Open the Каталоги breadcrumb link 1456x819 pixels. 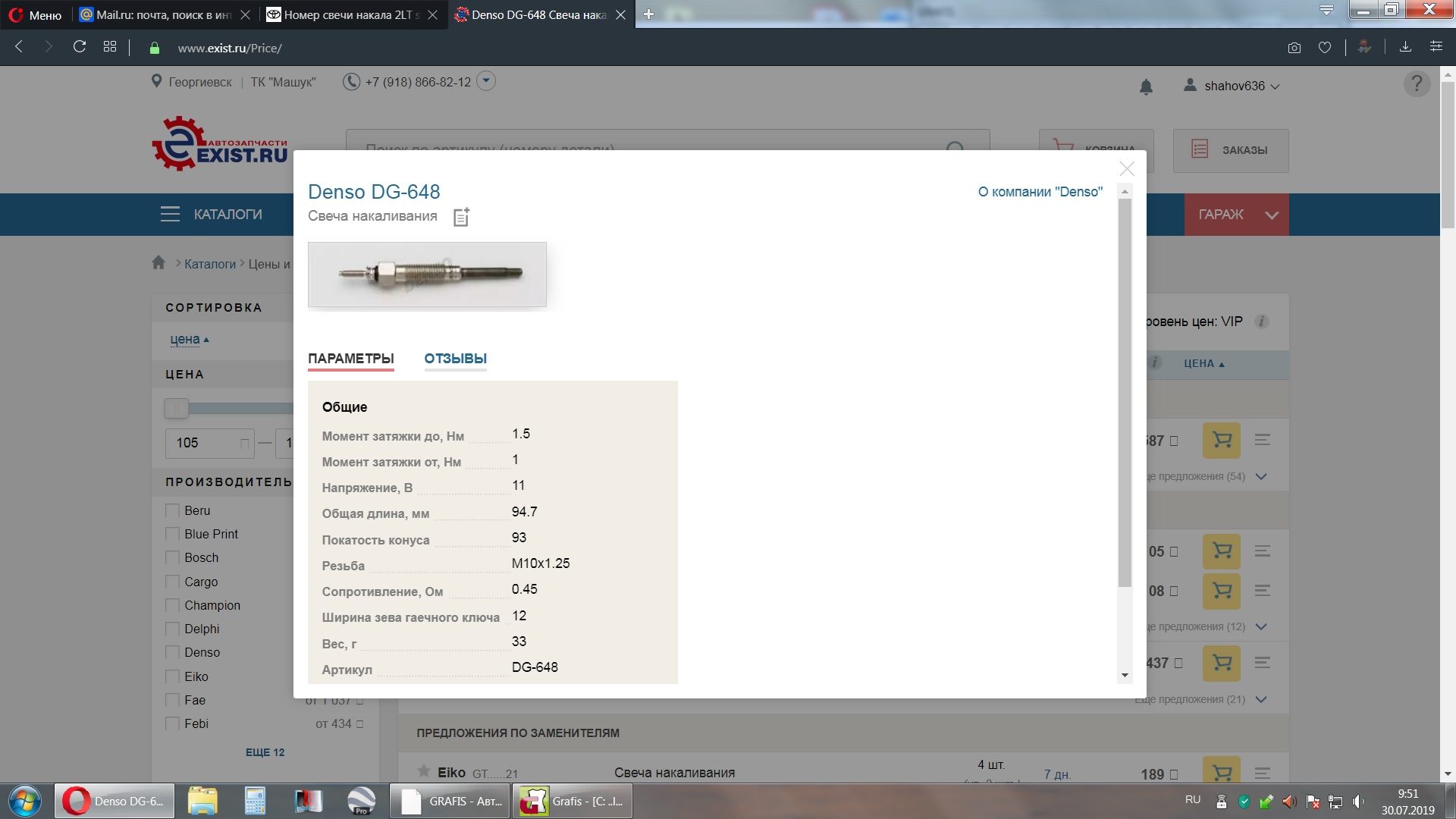pos(210,264)
